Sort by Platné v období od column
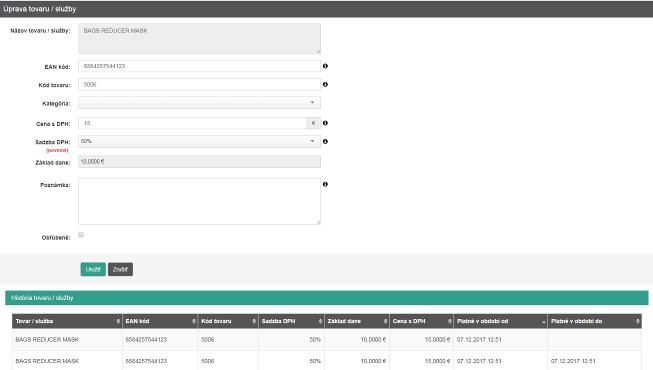The image size is (653, 370). pos(501,321)
